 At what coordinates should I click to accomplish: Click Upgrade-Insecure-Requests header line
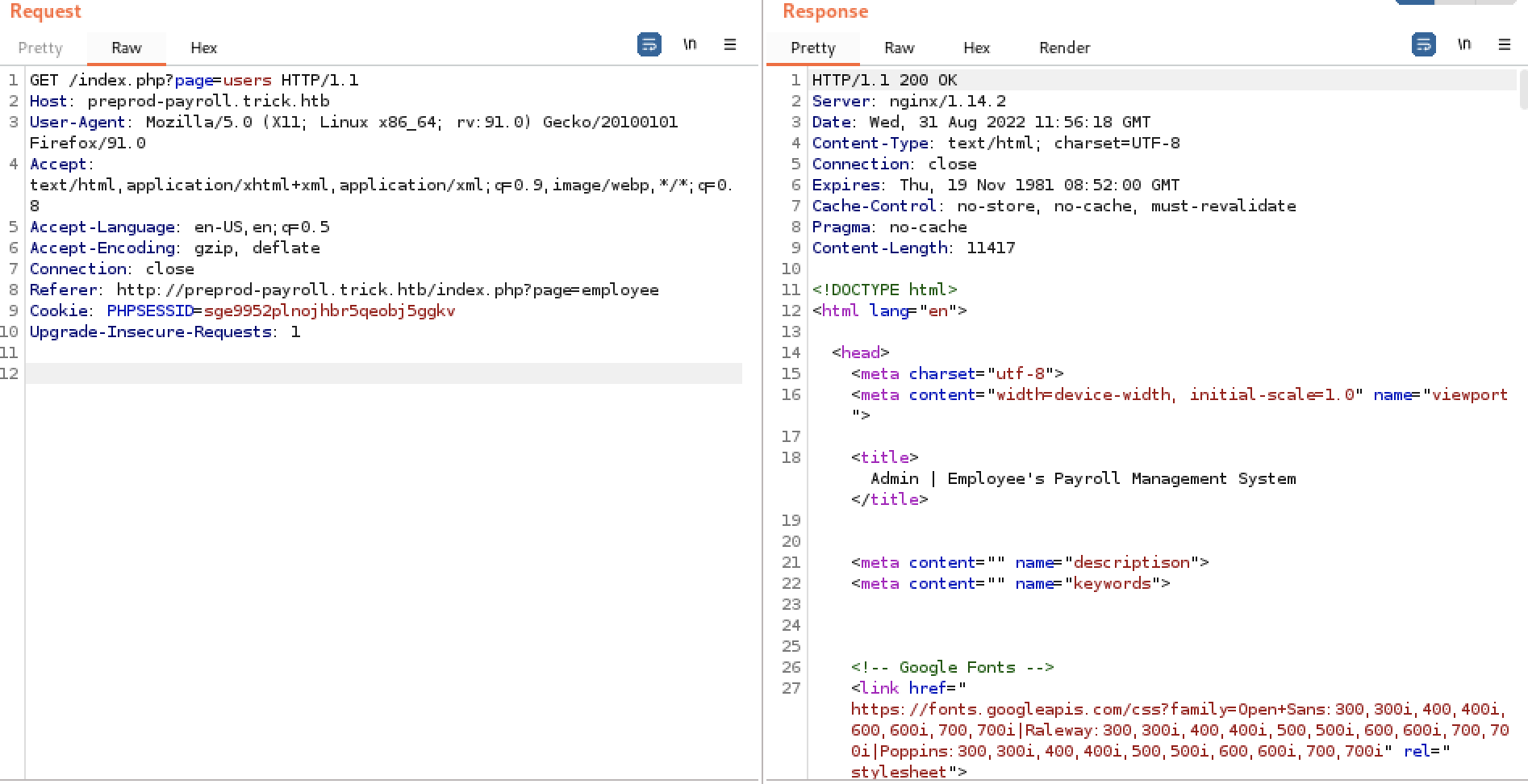pos(165,332)
